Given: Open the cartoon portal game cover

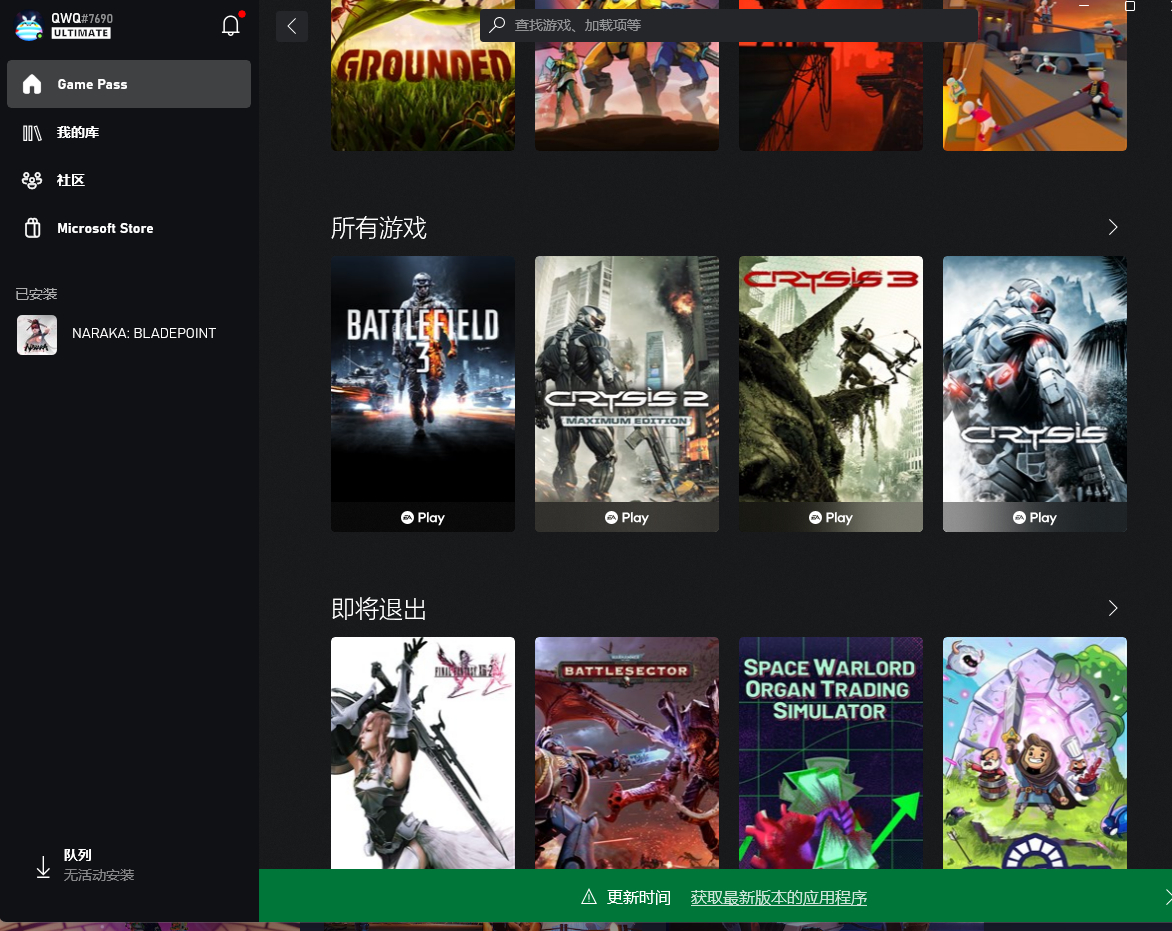Looking at the screenshot, I should [x=1034, y=752].
